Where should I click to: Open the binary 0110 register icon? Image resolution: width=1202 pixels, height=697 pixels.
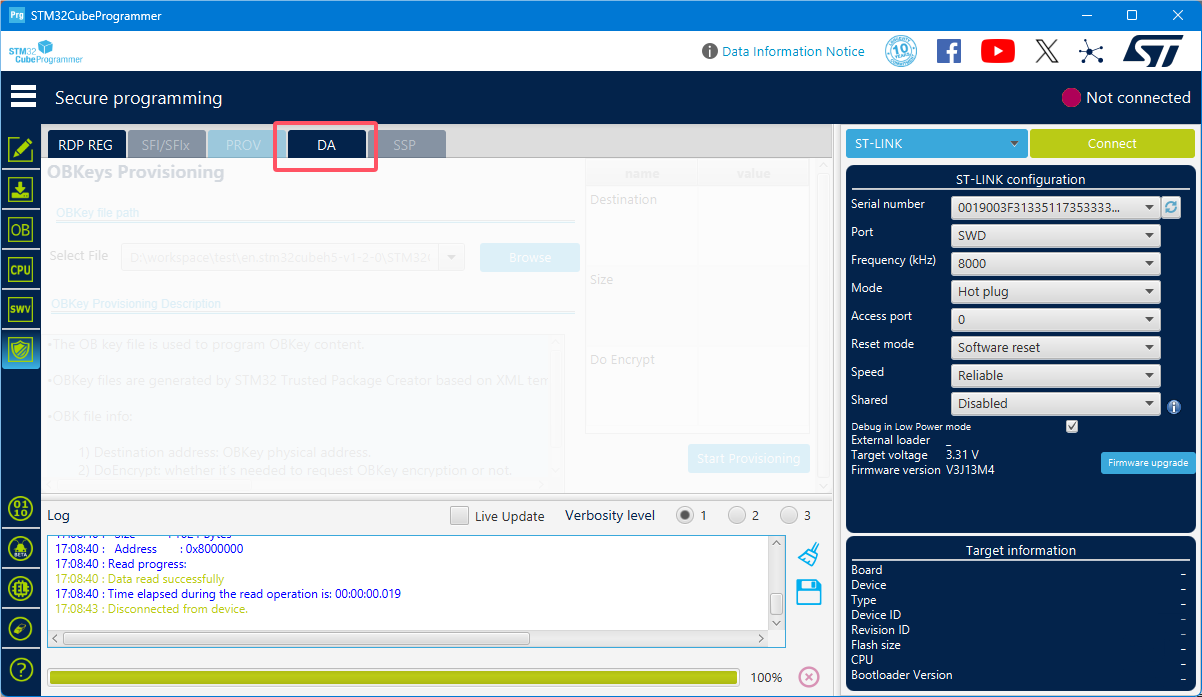tap(20, 508)
